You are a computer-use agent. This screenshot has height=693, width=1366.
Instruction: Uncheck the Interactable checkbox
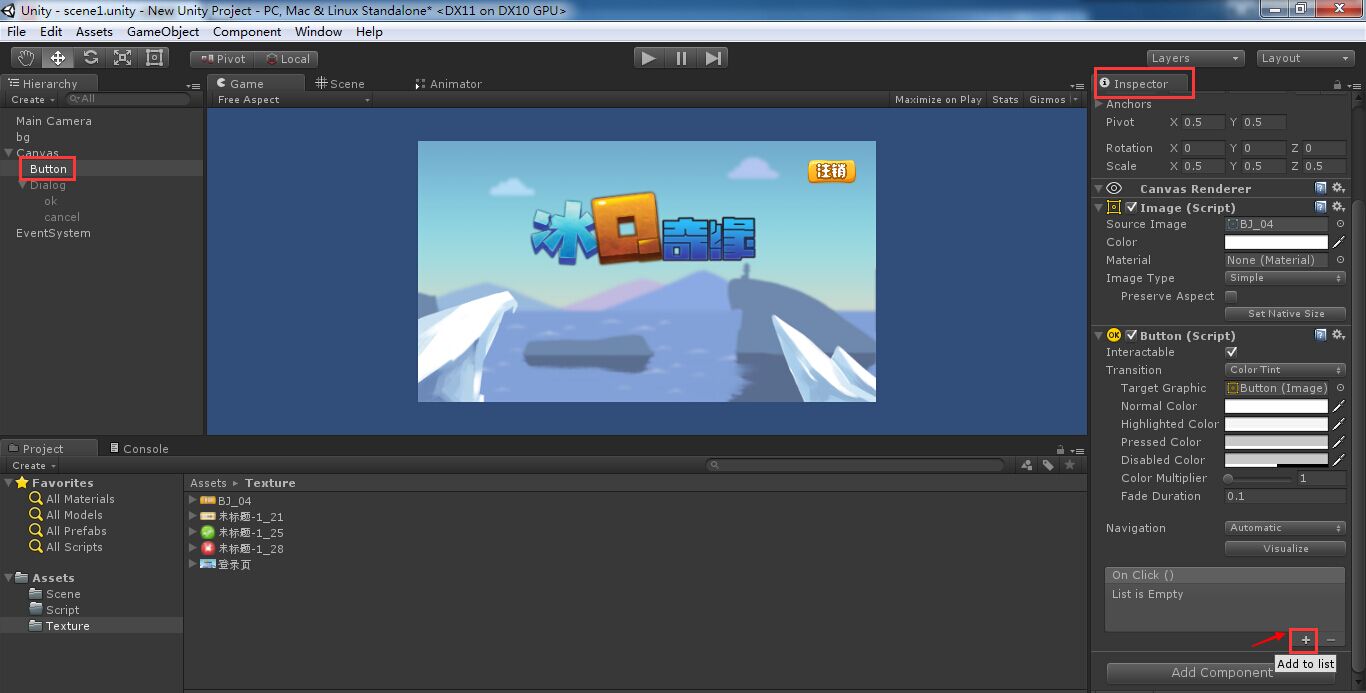[1232, 352]
